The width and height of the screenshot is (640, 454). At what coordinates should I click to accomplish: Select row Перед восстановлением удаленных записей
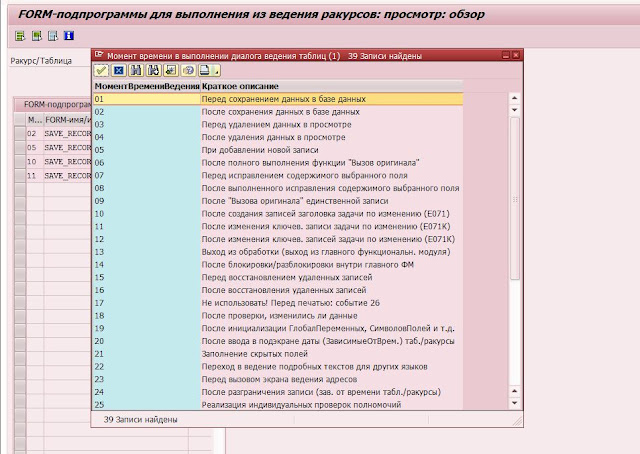278,277
